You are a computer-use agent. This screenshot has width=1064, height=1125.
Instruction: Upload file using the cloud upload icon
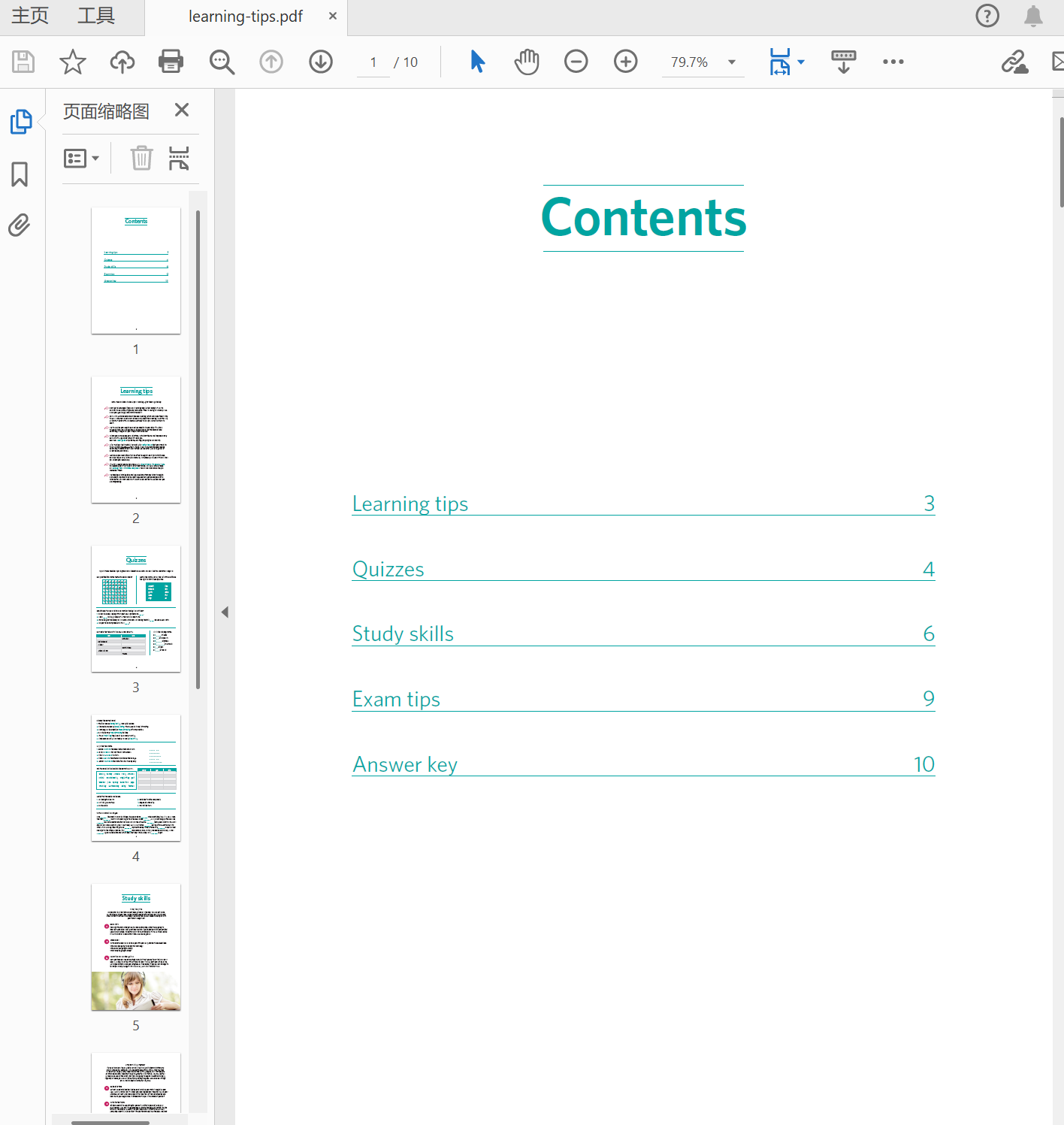(x=122, y=62)
